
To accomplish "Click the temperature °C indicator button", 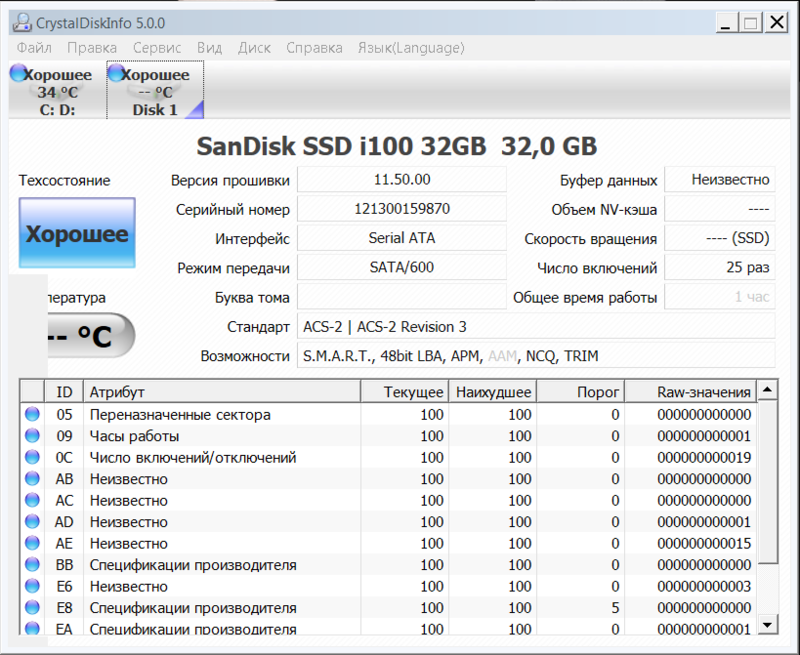I will point(92,335).
